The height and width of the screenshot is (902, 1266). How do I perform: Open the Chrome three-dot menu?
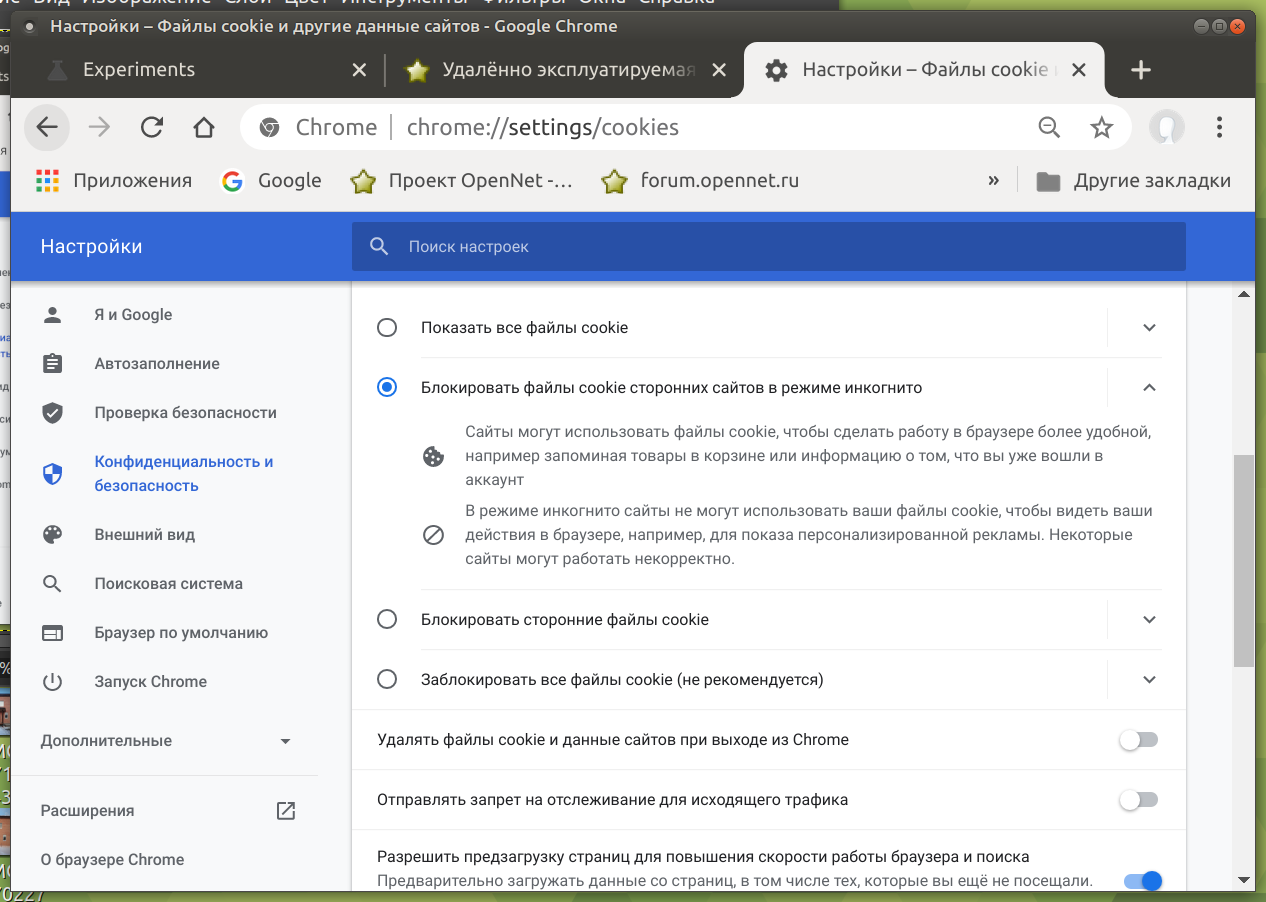tap(1219, 127)
